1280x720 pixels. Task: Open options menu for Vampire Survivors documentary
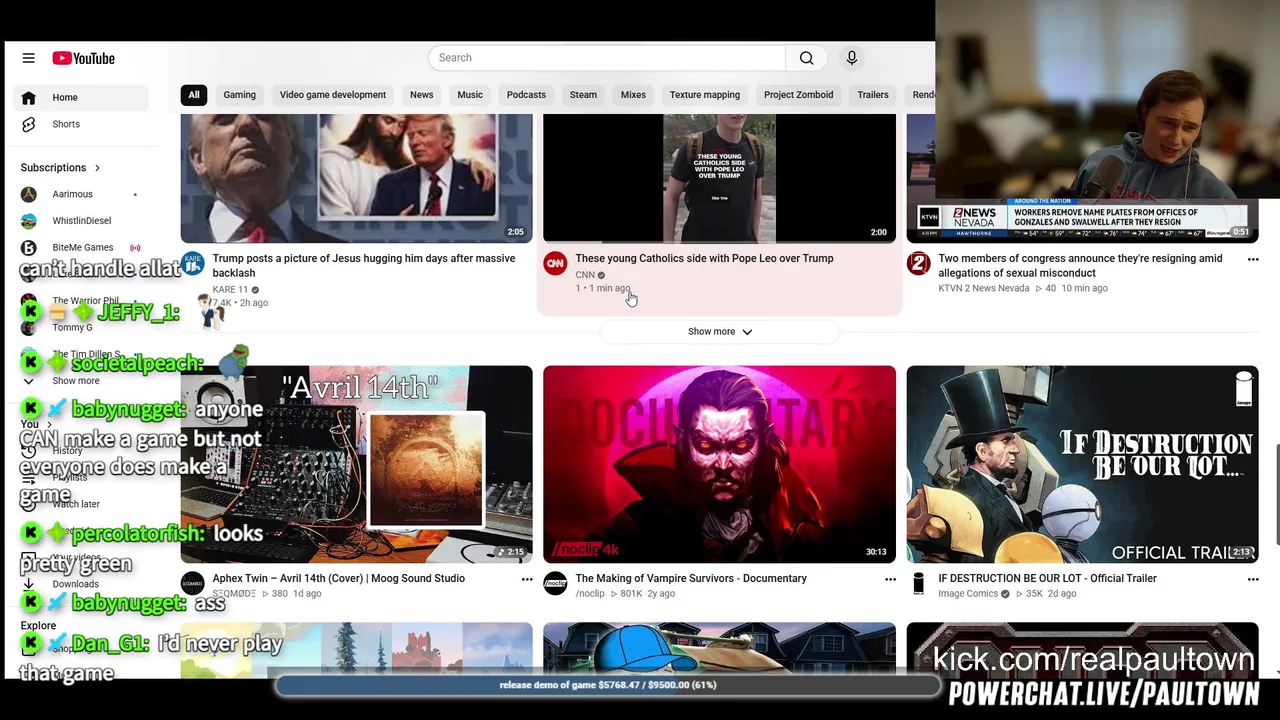click(890, 579)
